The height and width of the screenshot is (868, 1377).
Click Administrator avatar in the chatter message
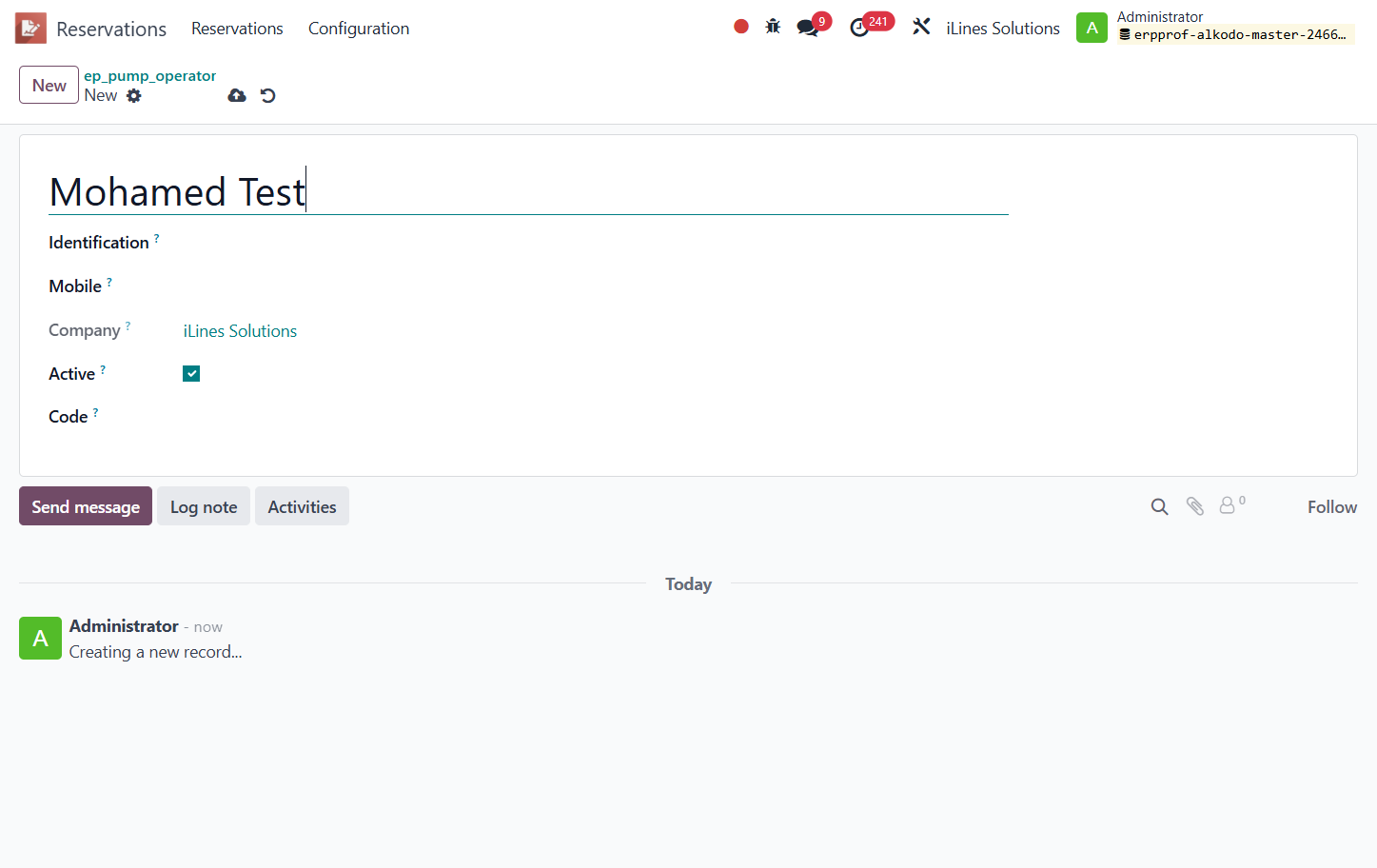(40, 638)
